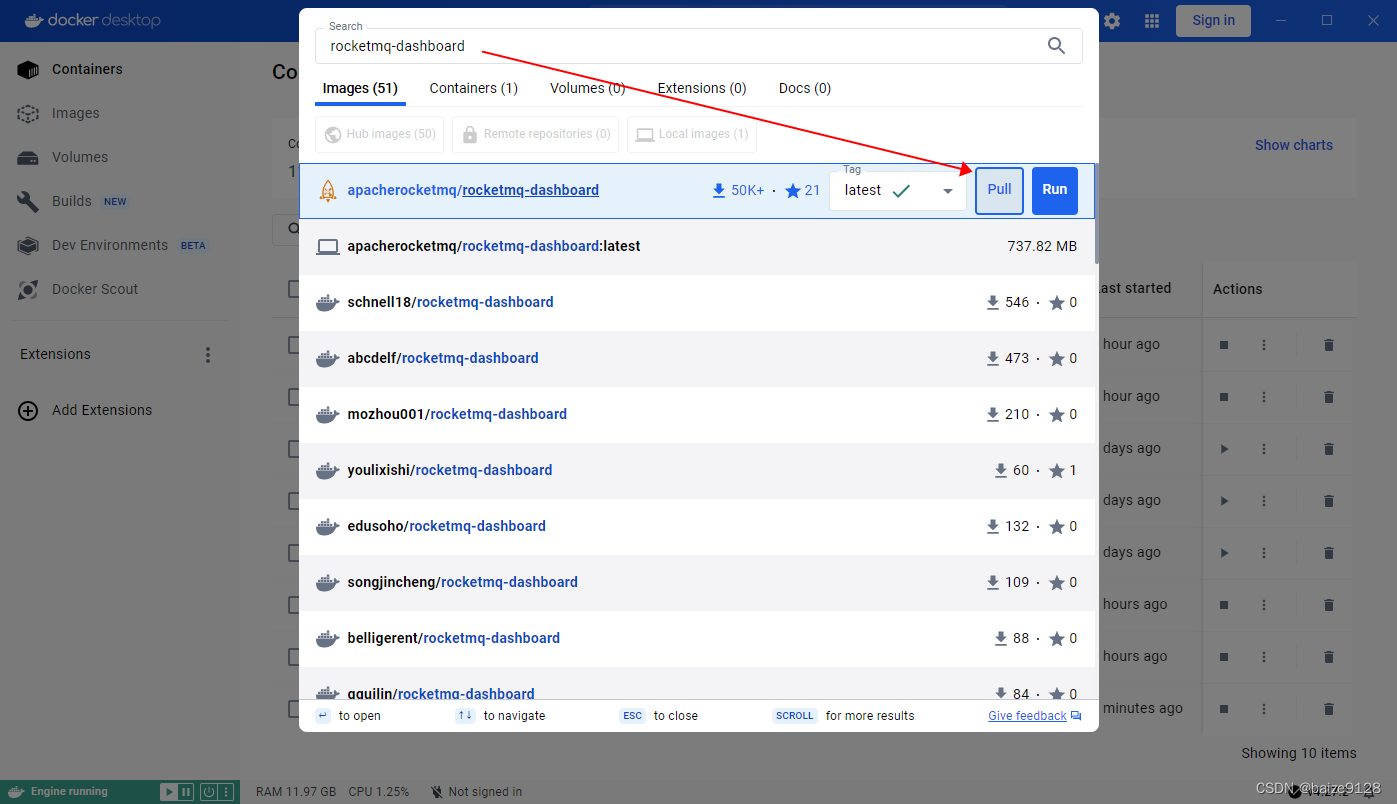The height and width of the screenshot is (804, 1397).
Task: Click the Dev Environments sidebar icon
Action: point(28,245)
